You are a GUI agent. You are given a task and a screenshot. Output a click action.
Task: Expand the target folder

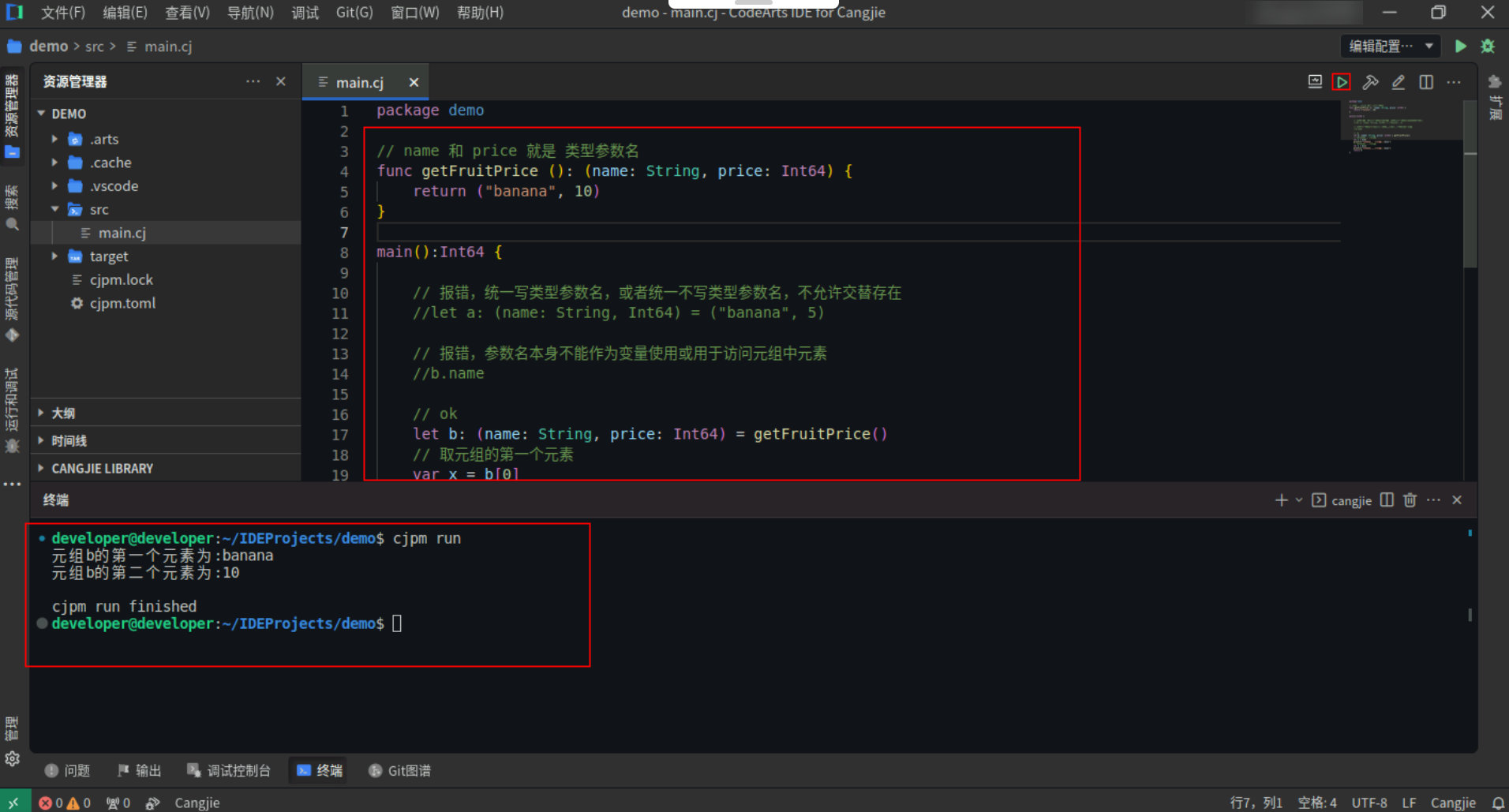click(x=54, y=256)
